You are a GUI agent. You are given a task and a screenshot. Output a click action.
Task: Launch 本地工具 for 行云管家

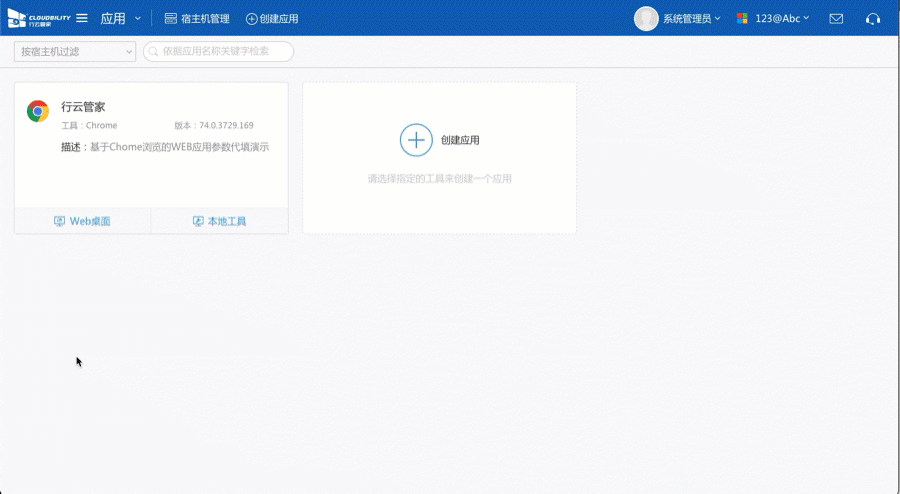[x=219, y=221]
